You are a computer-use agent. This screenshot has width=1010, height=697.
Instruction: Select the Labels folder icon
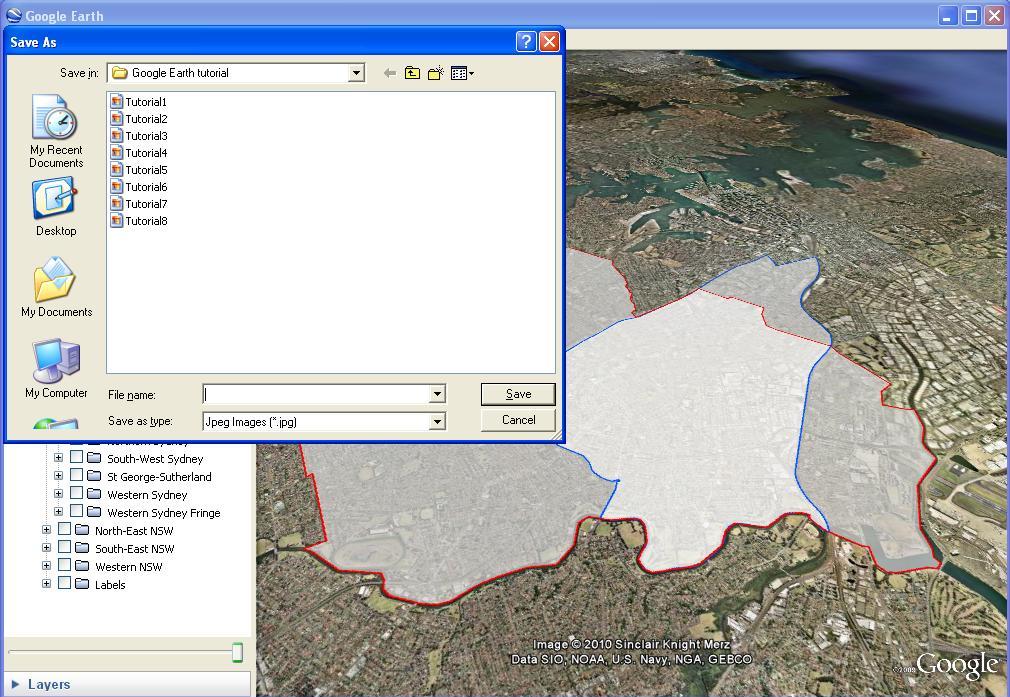tap(82, 584)
